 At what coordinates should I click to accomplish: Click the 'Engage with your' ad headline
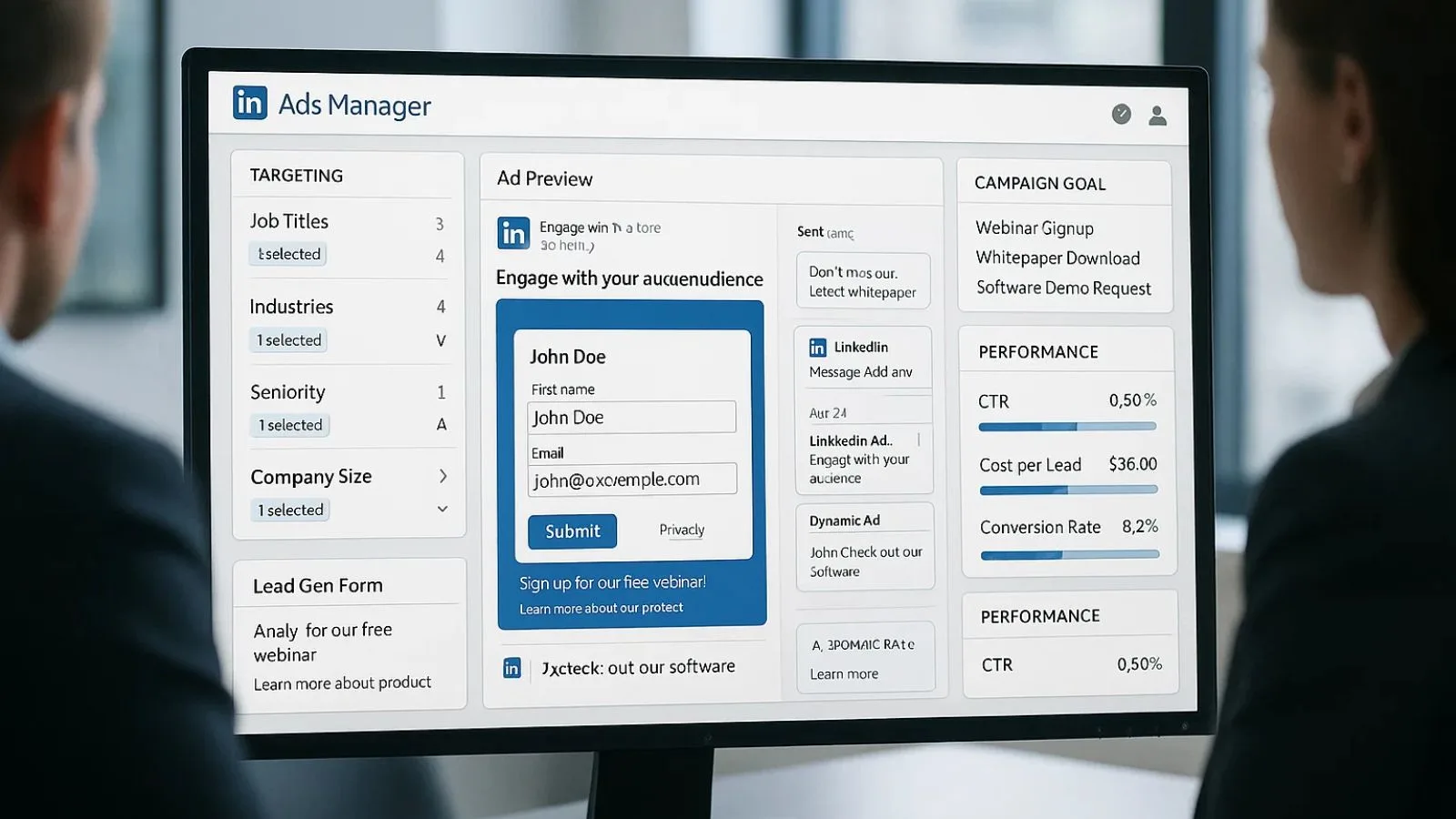[x=630, y=278]
